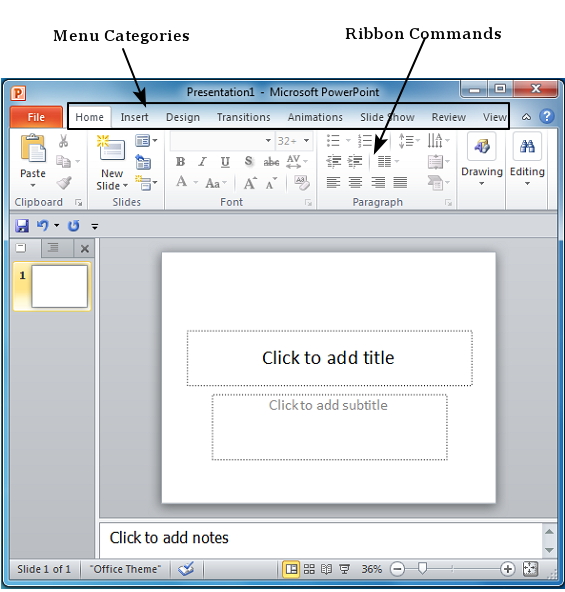Open slide Layout dropdown

pyautogui.click(x=146, y=141)
